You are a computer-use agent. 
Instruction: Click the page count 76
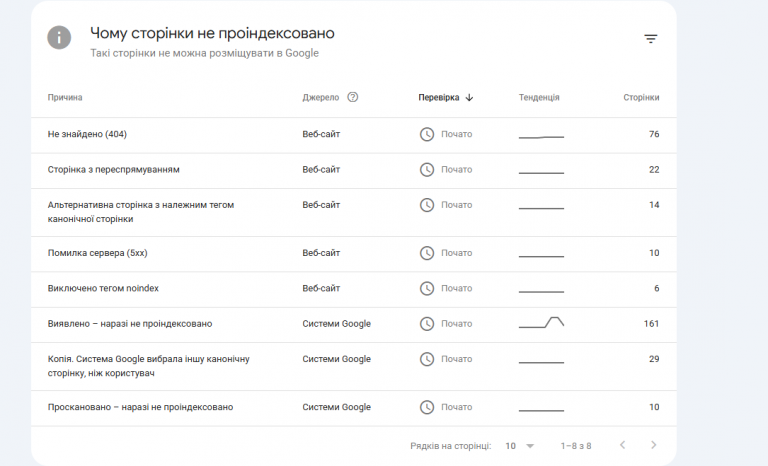(x=654, y=134)
